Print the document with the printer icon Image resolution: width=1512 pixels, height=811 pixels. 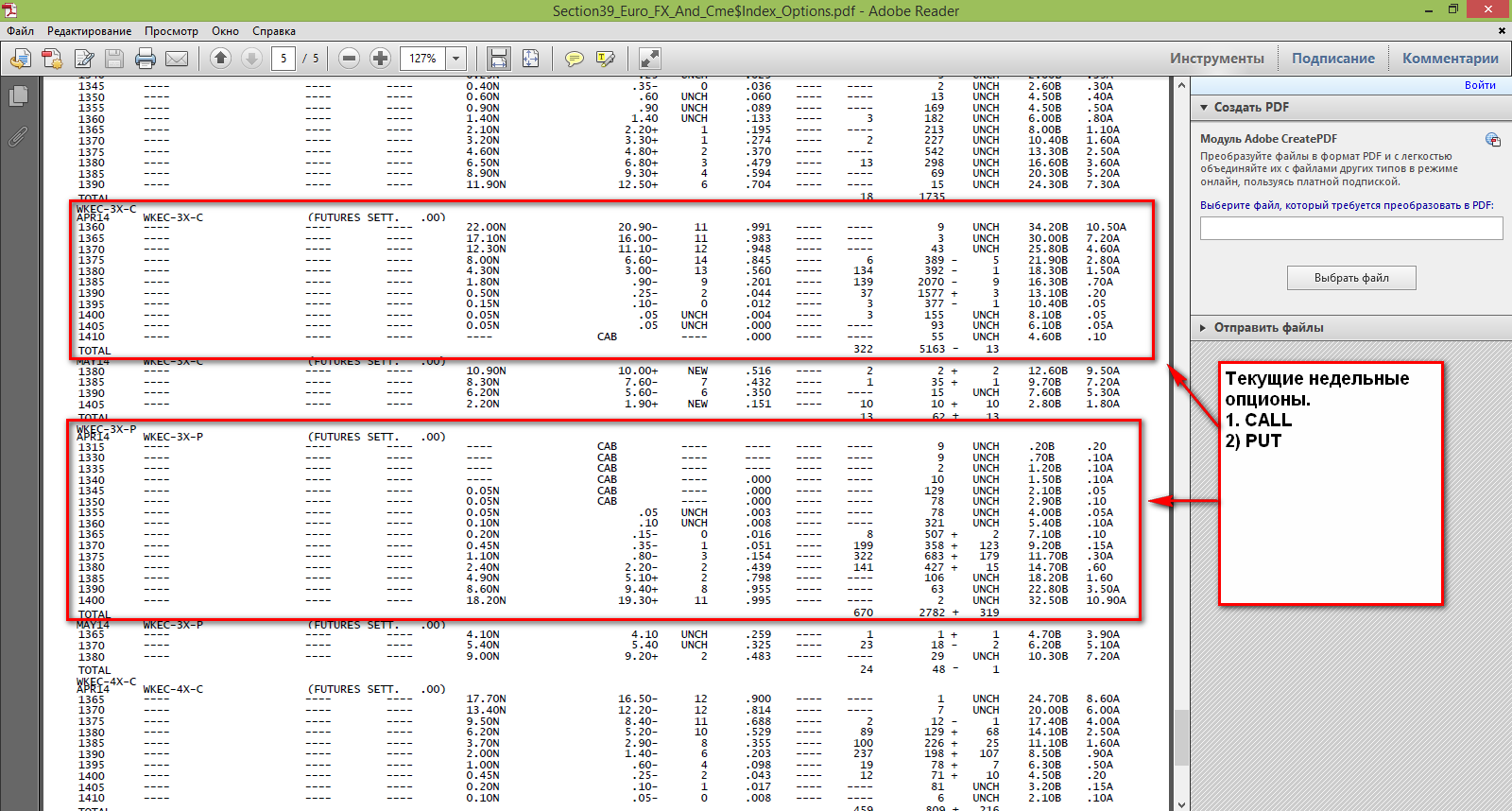(x=146, y=59)
